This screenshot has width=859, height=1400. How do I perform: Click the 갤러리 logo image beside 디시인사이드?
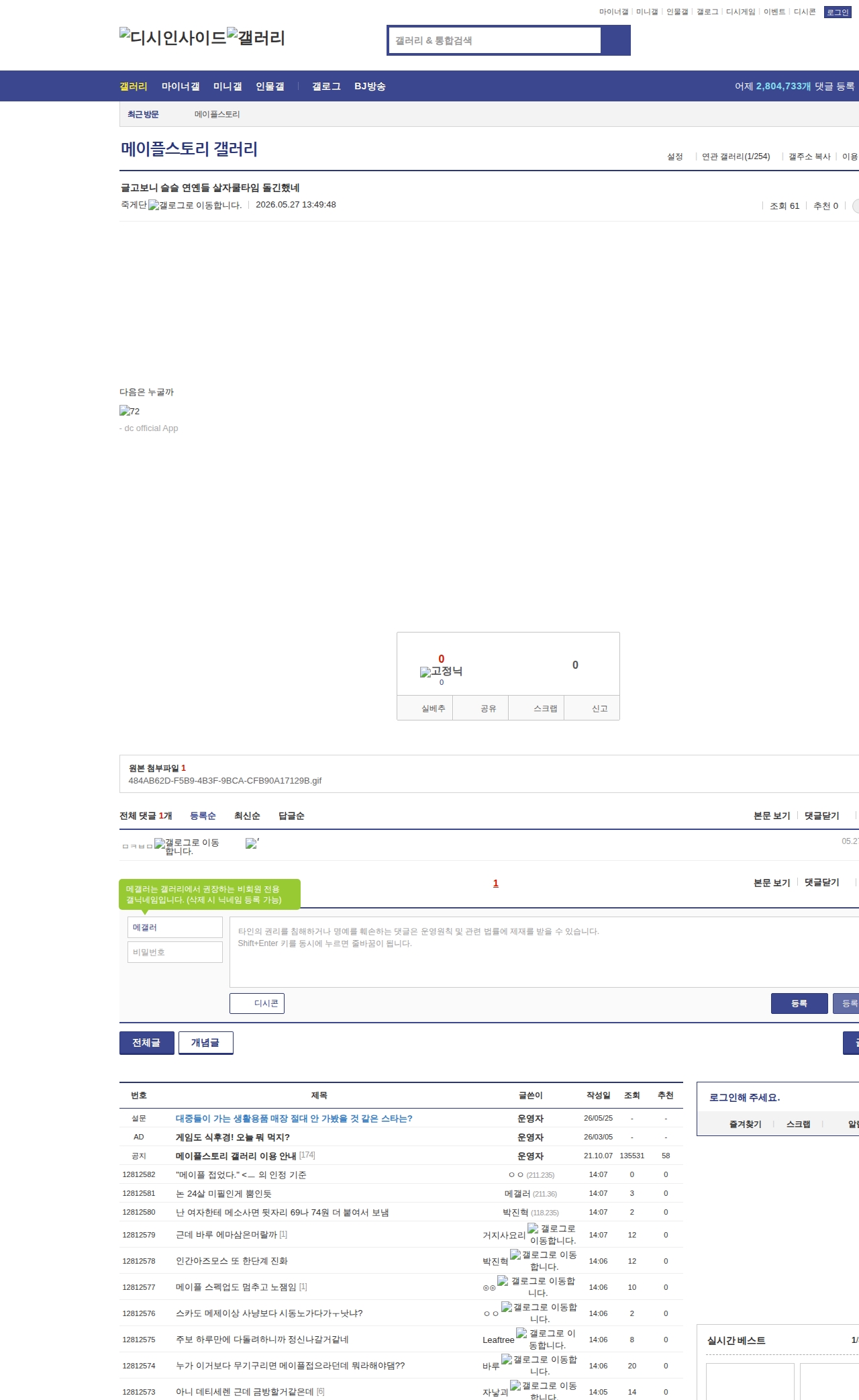(x=256, y=38)
